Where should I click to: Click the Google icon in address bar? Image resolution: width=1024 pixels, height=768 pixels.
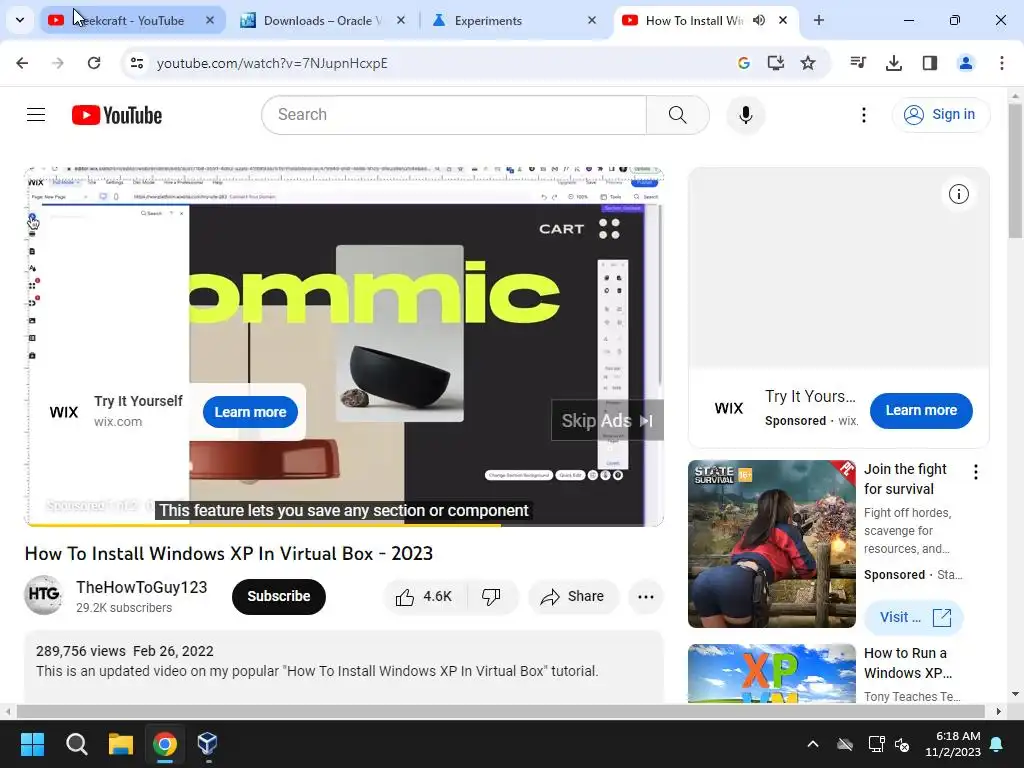click(x=743, y=63)
